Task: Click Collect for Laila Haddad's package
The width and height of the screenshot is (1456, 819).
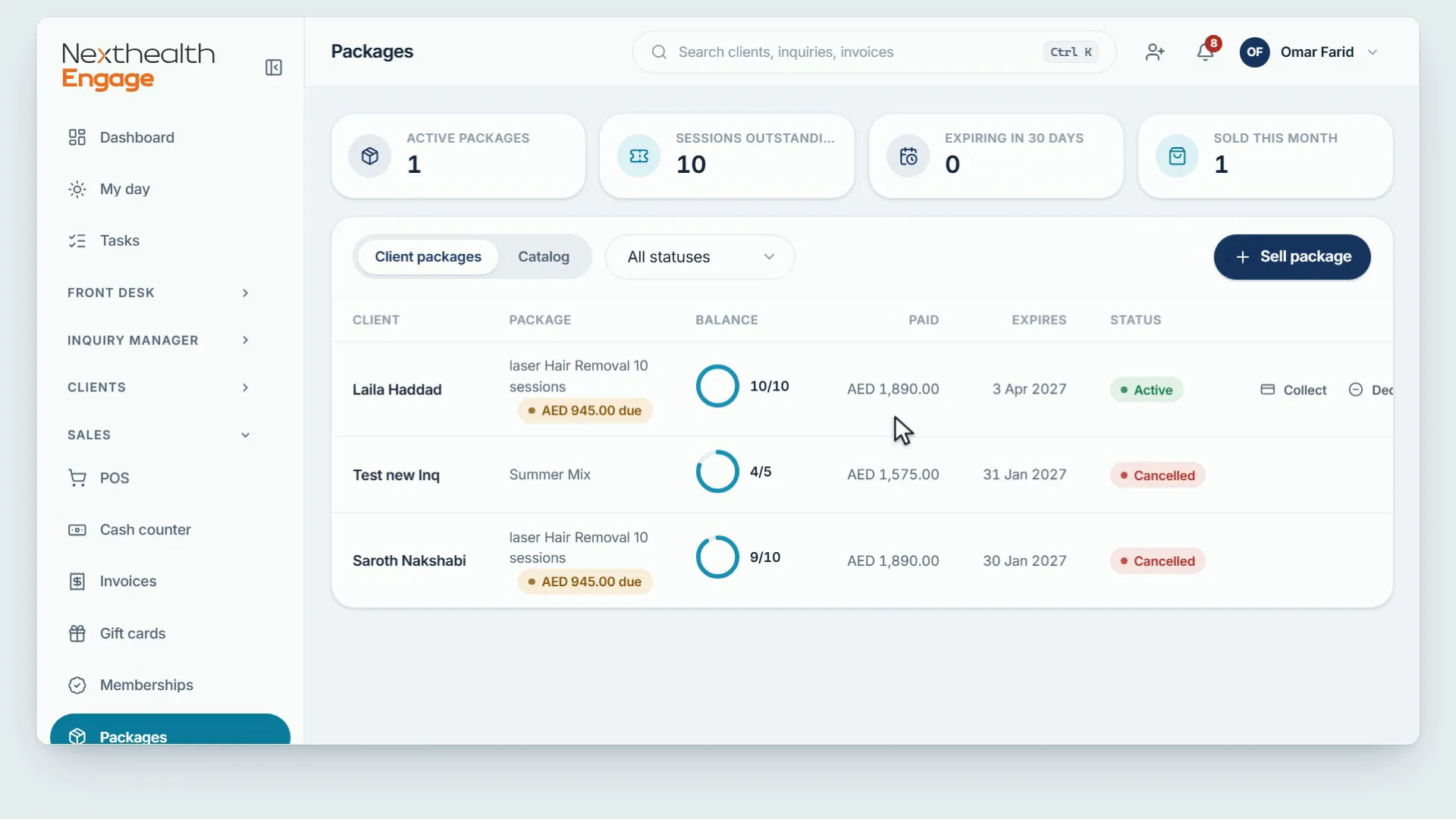Action: (1294, 390)
